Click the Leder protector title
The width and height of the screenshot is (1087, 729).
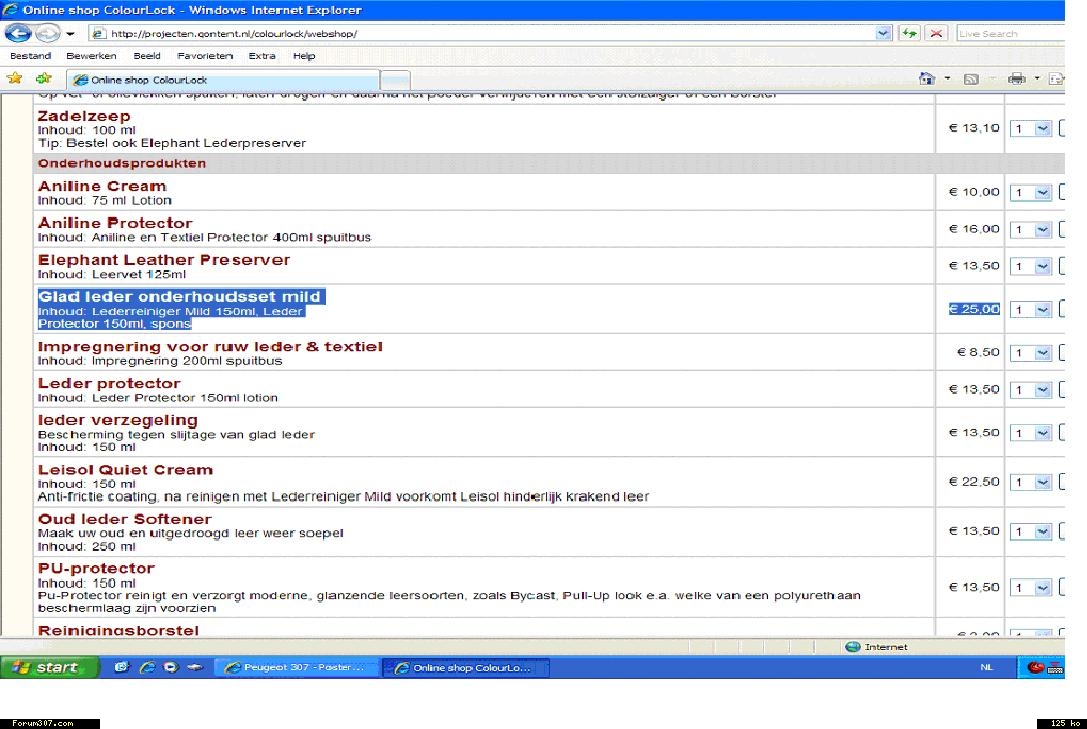[109, 383]
